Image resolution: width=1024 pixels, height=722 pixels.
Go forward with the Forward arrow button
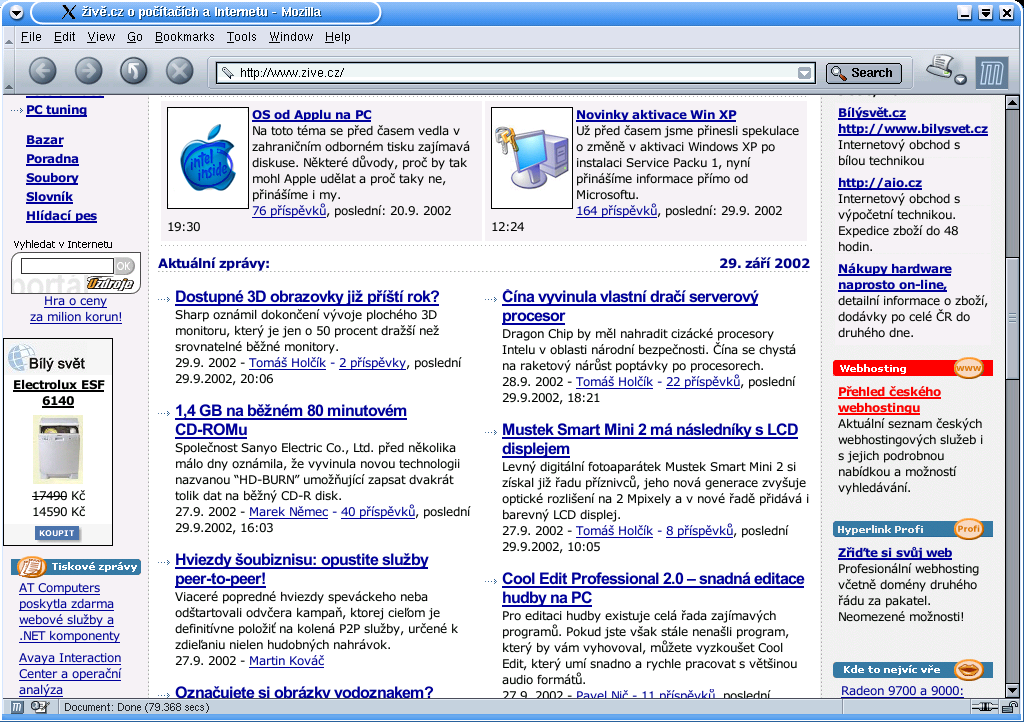(88, 71)
